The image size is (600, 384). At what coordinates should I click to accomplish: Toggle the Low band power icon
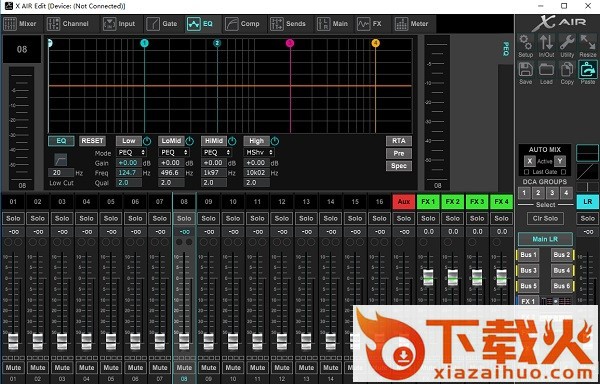point(147,142)
